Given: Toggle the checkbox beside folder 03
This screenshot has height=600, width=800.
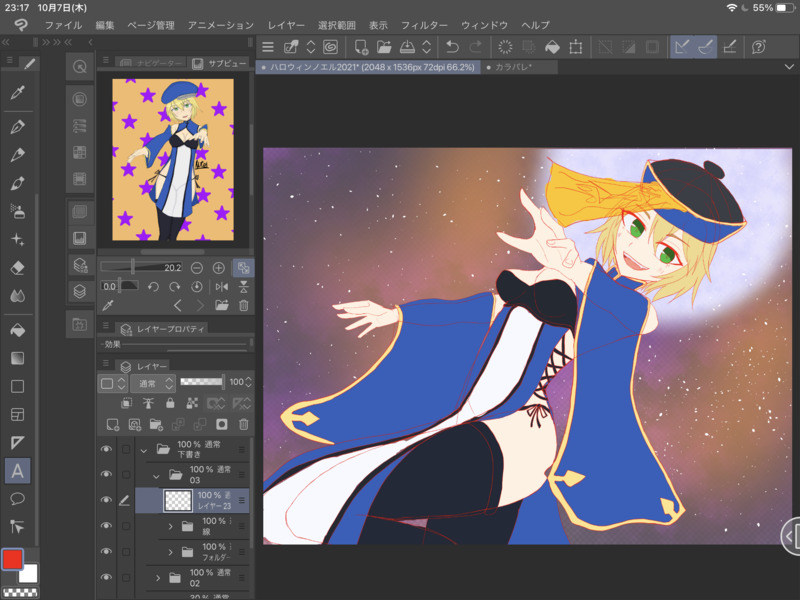Looking at the screenshot, I should (126, 475).
